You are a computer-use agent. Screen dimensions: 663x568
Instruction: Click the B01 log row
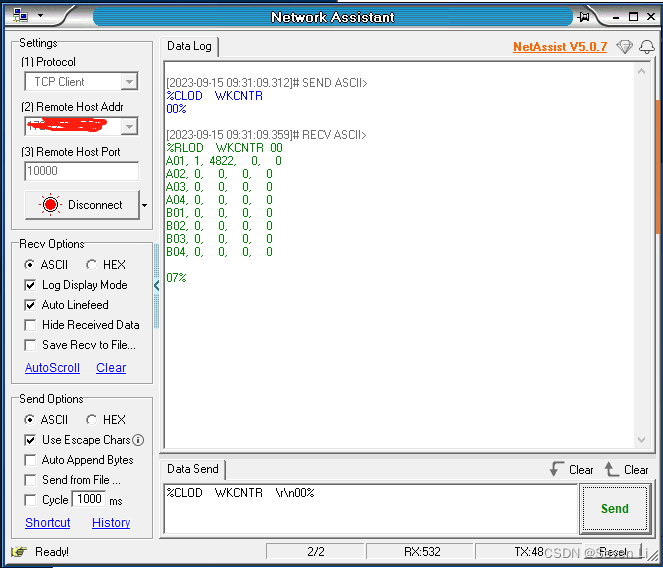pos(219,213)
